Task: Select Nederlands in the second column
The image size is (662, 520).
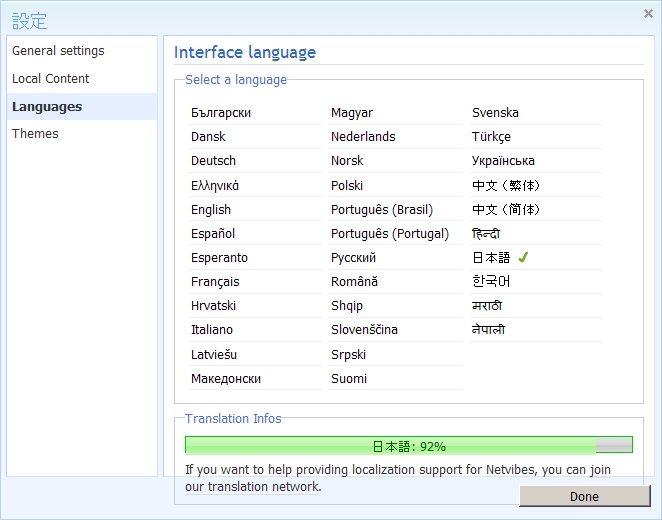Action: point(363,137)
